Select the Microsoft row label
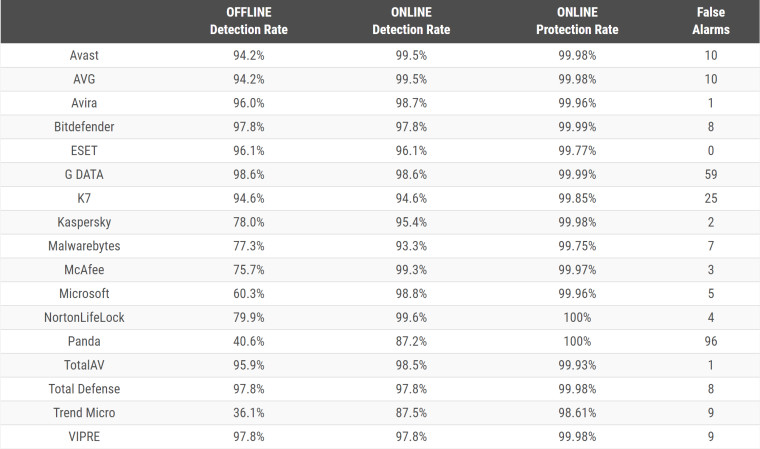Image resolution: width=760 pixels, height=449 pixels. [84, 294]
